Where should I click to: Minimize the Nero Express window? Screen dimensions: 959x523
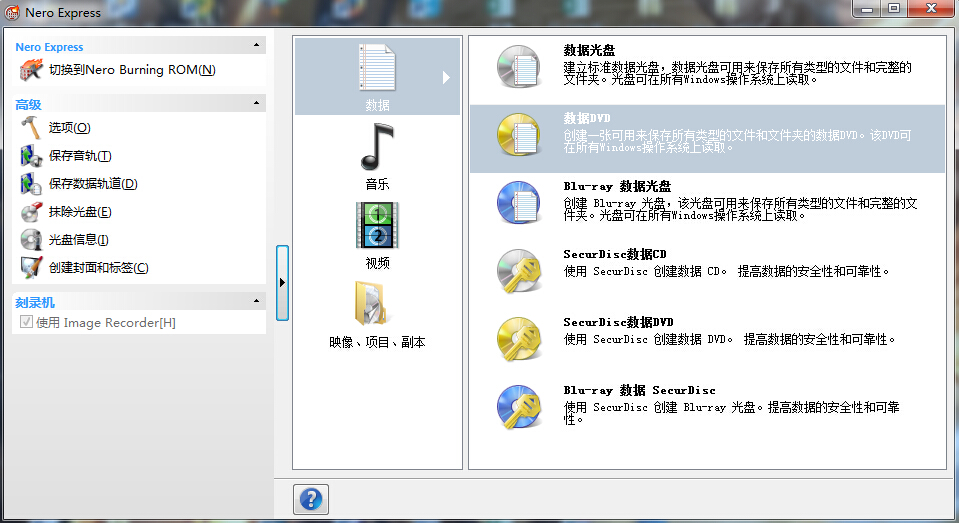[867, 9]
